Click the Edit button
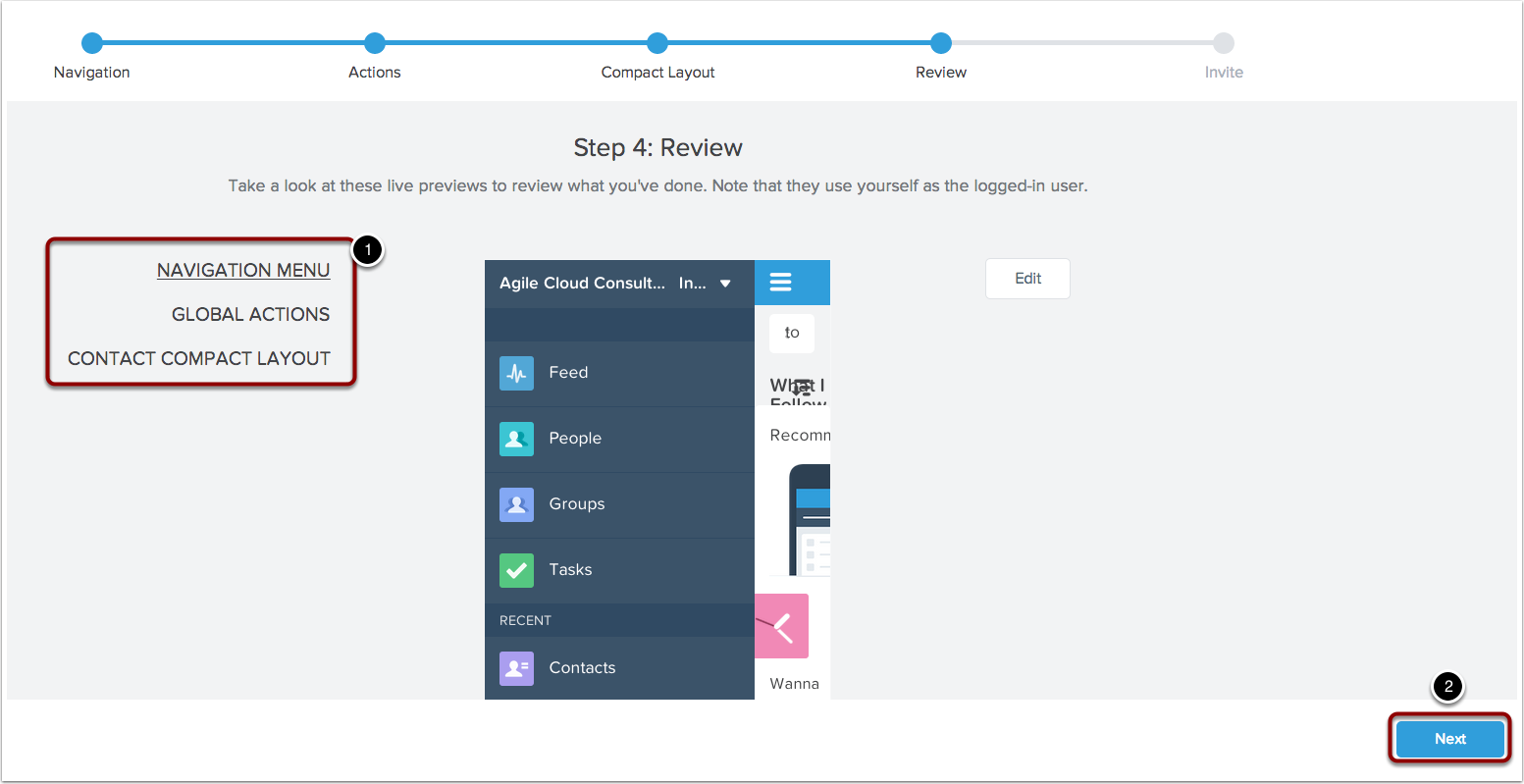This screenshot has height=784, width=1524. tap(1027, 279)
